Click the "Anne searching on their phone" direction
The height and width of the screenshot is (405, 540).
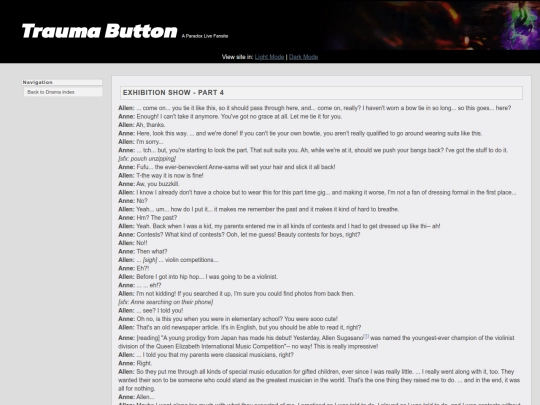[x=166, y=302]
